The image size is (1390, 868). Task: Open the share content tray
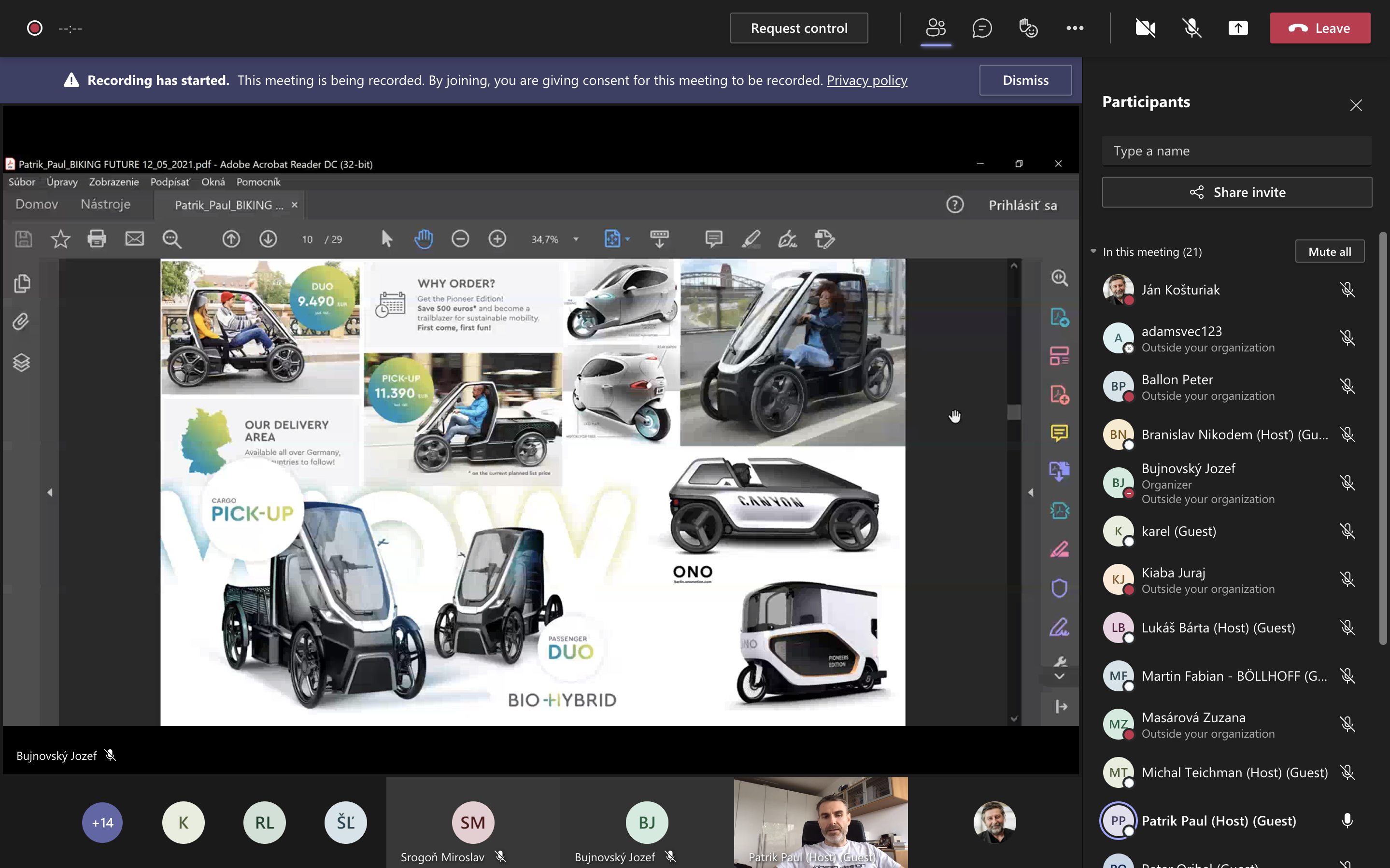tap(1238, 28)
